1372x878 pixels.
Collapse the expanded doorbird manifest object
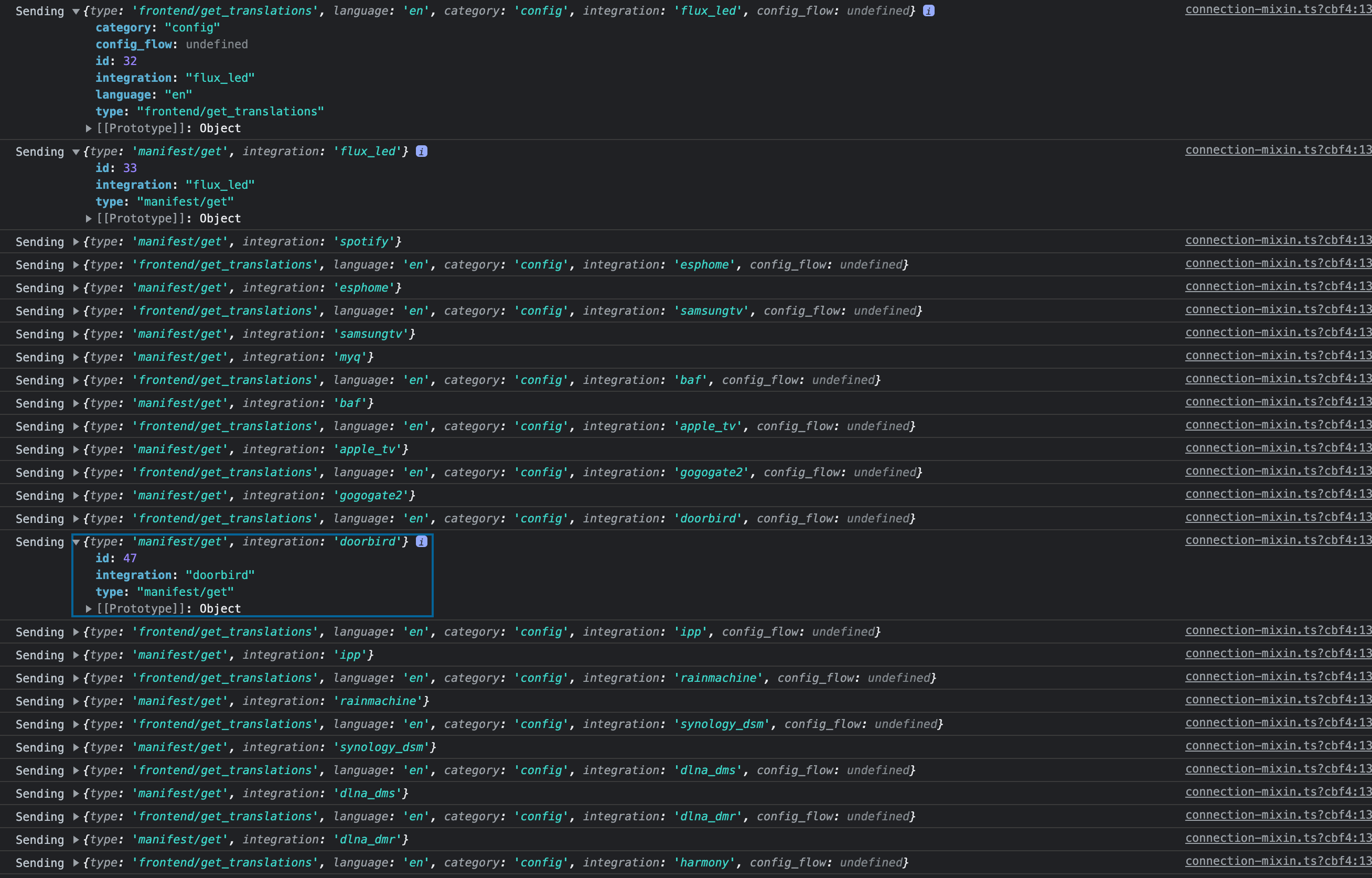[x=76, y=542]
